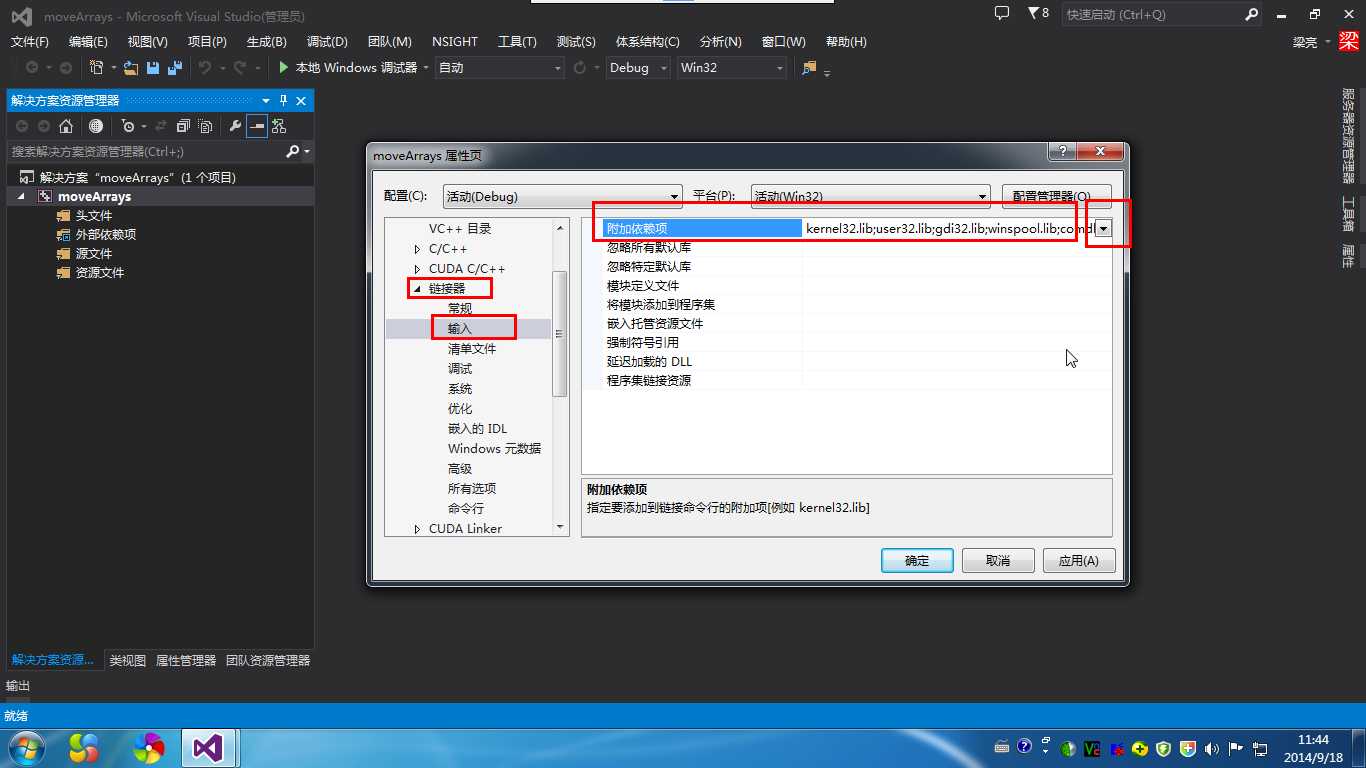Open the 附加依赖项 value dropdown arrow

point(1103,229)
